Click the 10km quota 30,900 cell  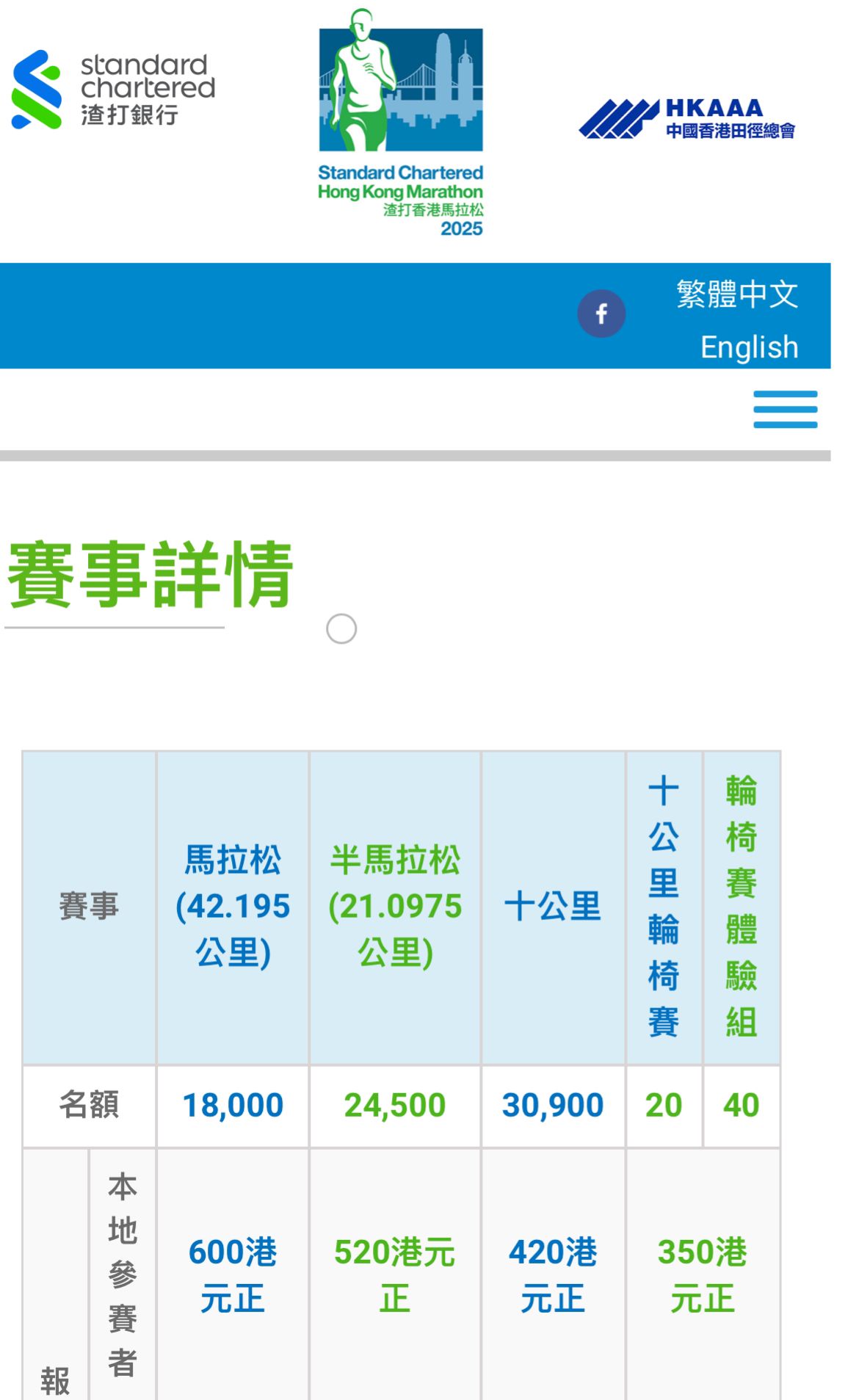(x=553, y=1106)
